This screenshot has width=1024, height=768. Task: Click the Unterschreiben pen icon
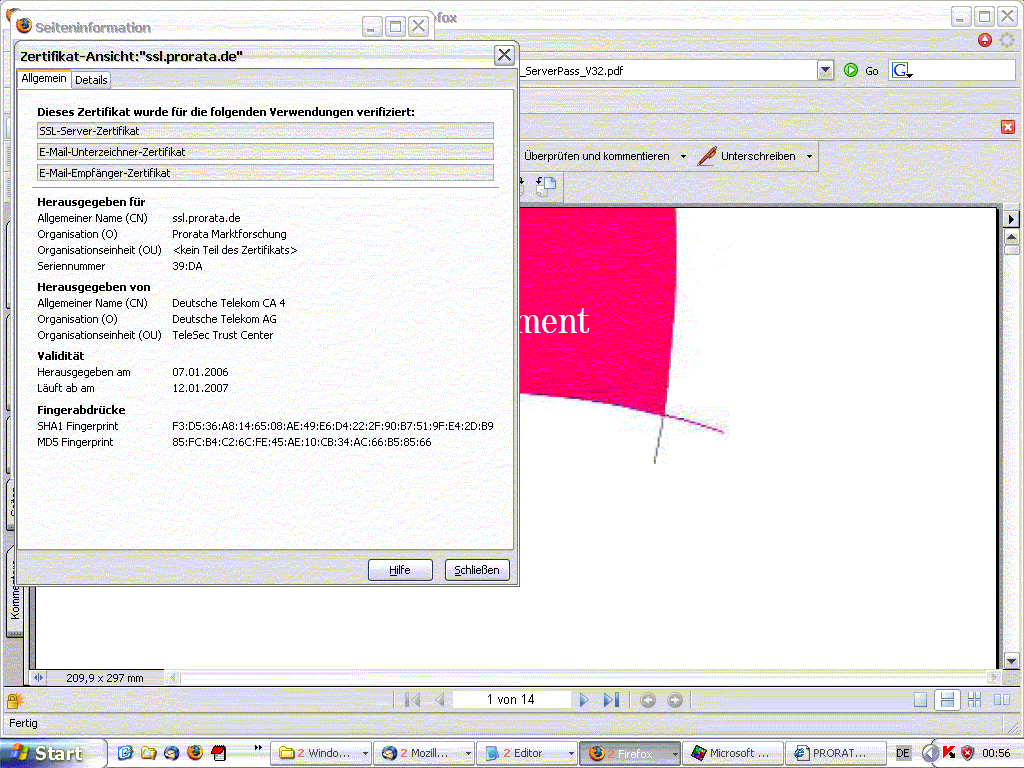tap(707, 156)
